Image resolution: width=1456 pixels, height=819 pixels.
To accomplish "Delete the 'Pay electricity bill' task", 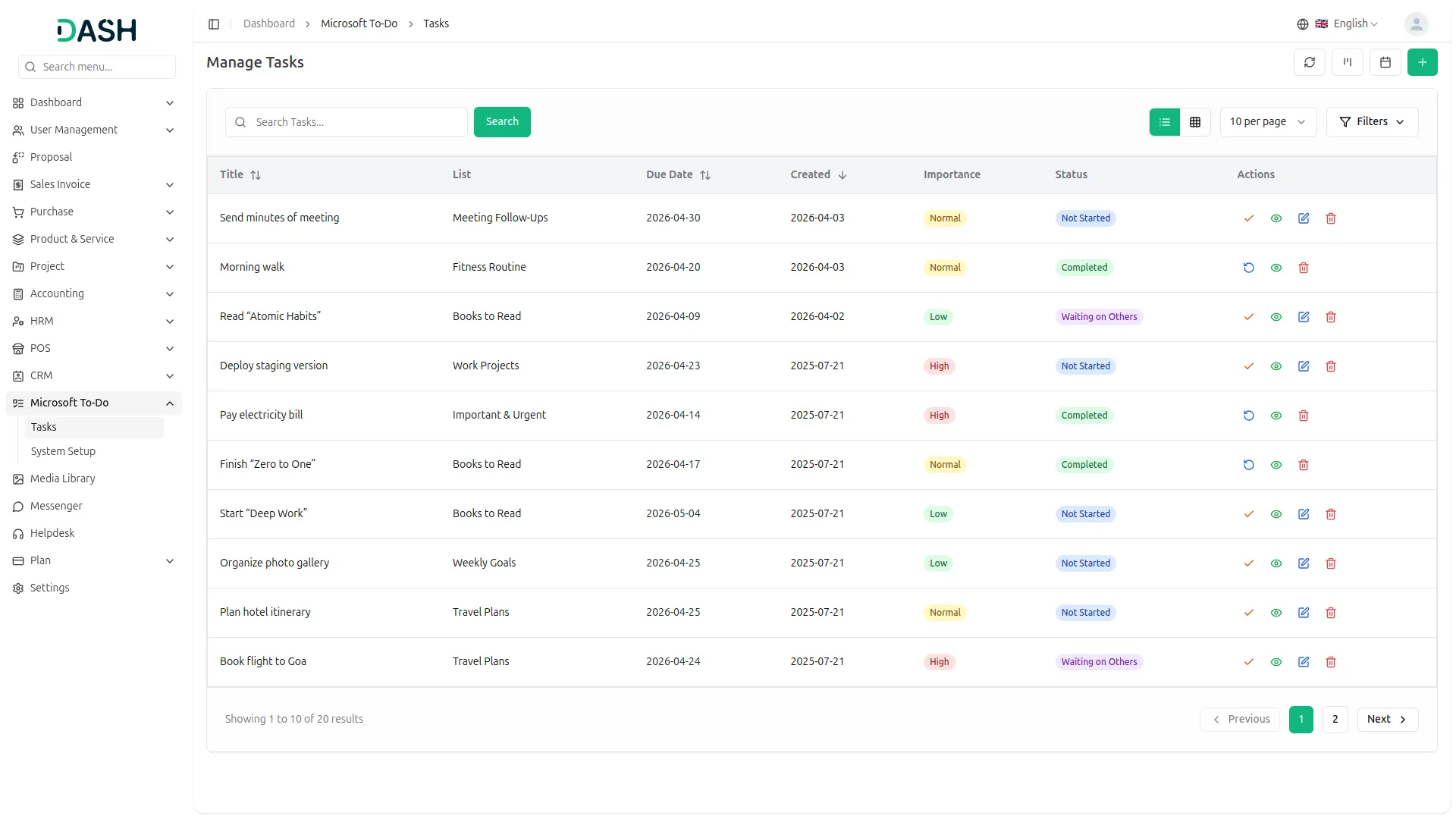I will [x=1303, y=416].
